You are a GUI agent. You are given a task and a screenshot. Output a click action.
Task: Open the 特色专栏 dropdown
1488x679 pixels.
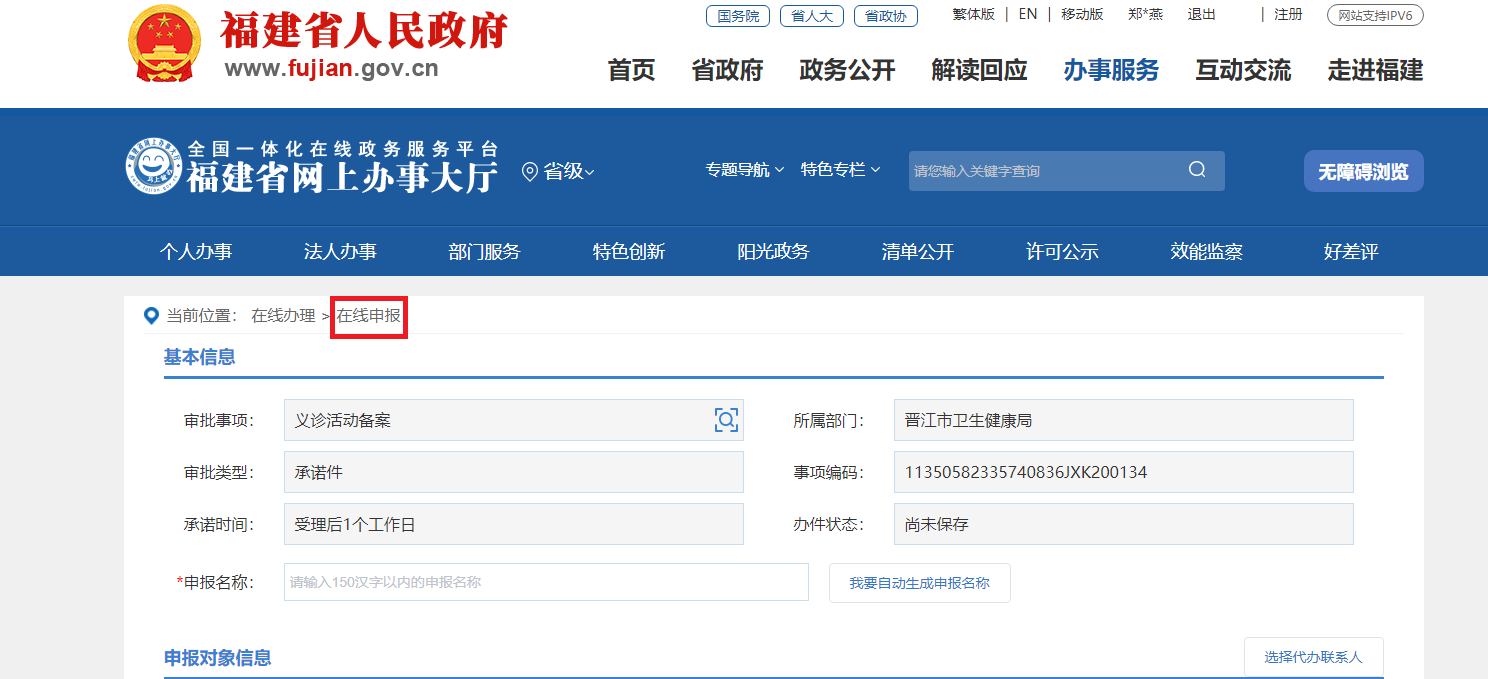840,170
